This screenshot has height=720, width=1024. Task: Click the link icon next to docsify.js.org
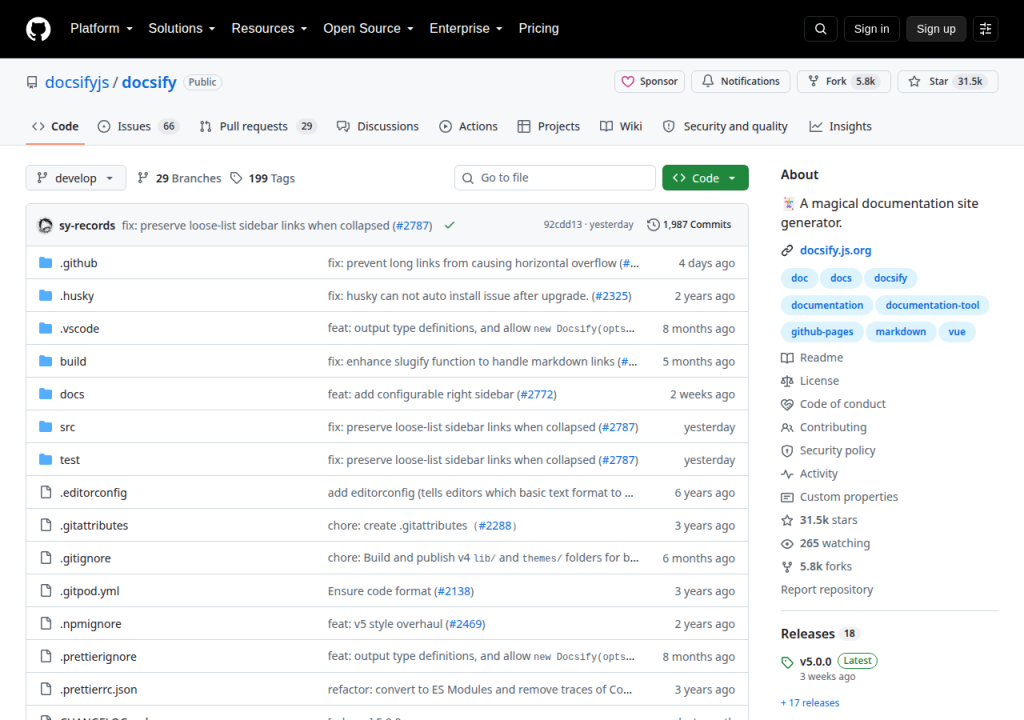coord(787,250)
